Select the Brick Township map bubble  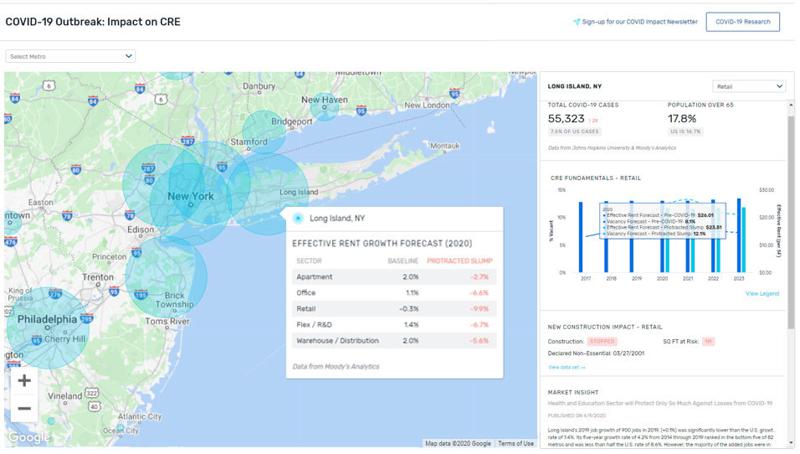click(x=166, y=278)
